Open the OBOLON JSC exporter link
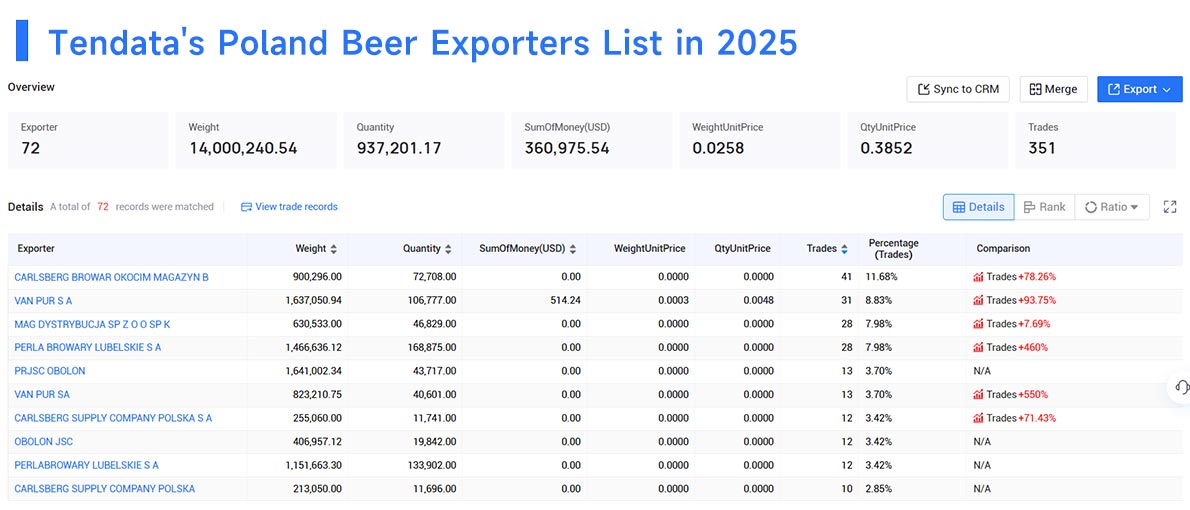Viewport: 1190px width, 510px height. pos(44,442)
